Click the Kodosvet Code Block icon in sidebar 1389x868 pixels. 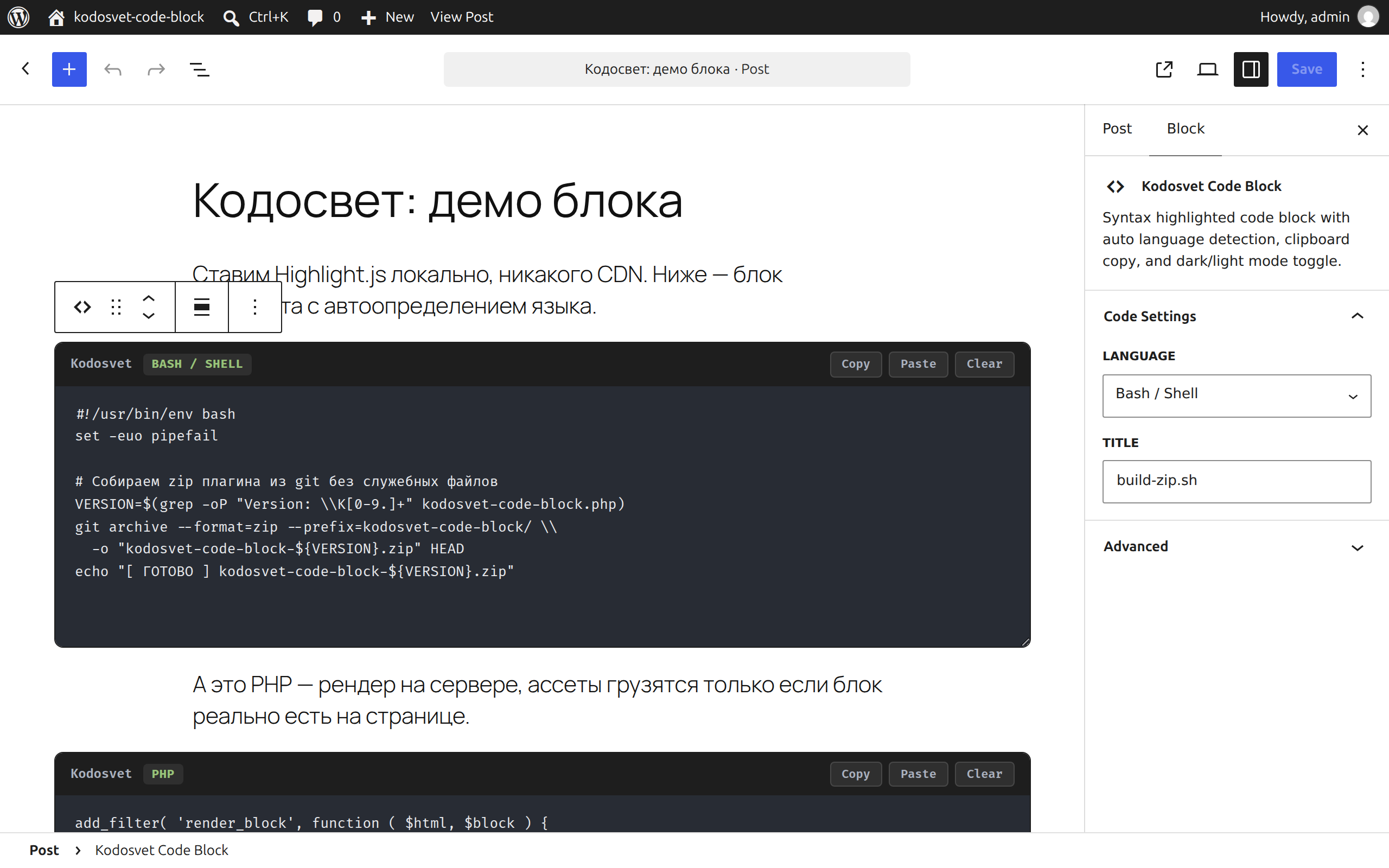click(1115, 187)
